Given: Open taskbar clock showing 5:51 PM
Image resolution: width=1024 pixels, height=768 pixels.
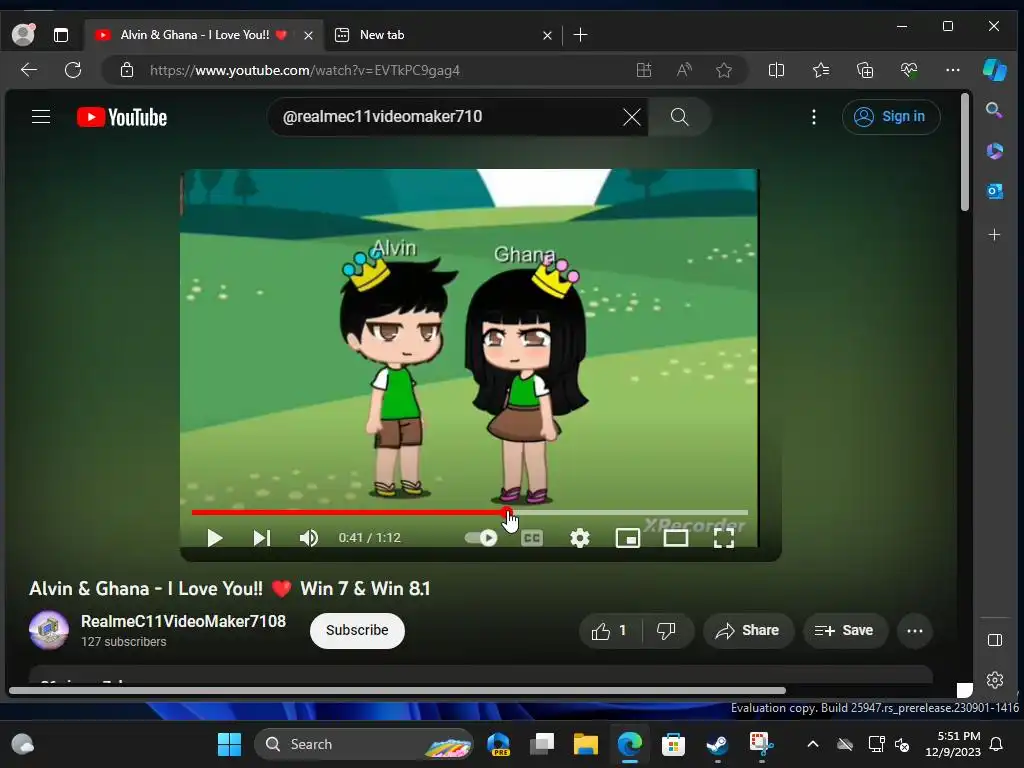Looking at the screenshot, I should pos(953,744).
